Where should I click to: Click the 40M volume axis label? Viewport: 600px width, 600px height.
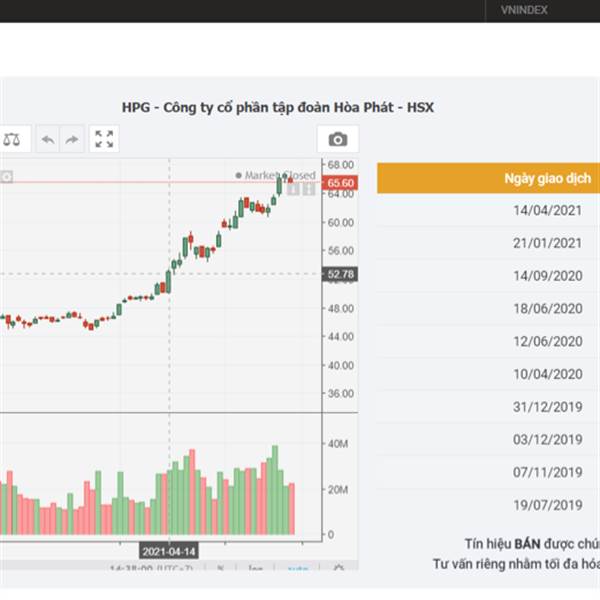pos(338,444)
